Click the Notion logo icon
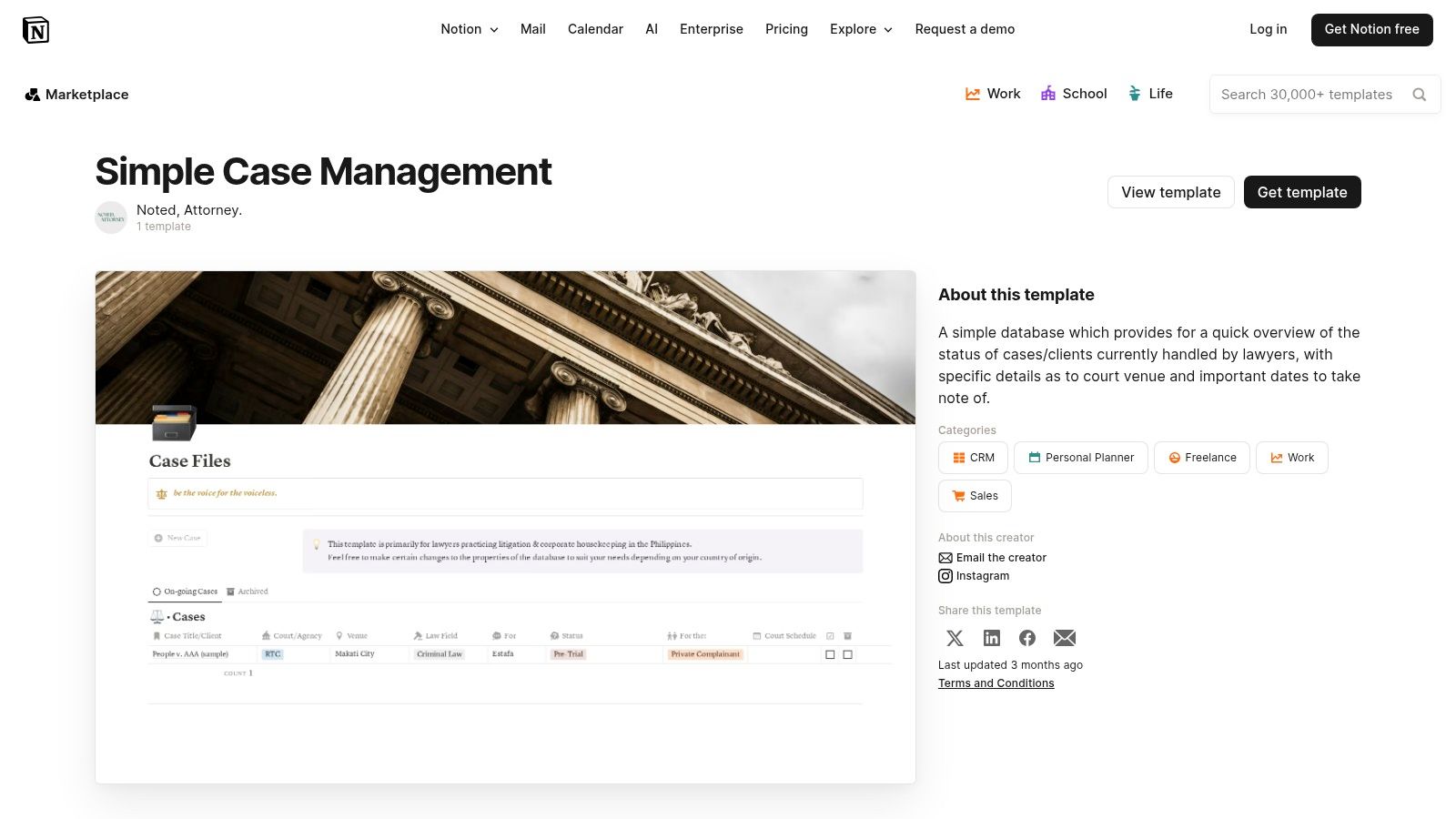Screen dimensions: 1456x819 (35, 30)
